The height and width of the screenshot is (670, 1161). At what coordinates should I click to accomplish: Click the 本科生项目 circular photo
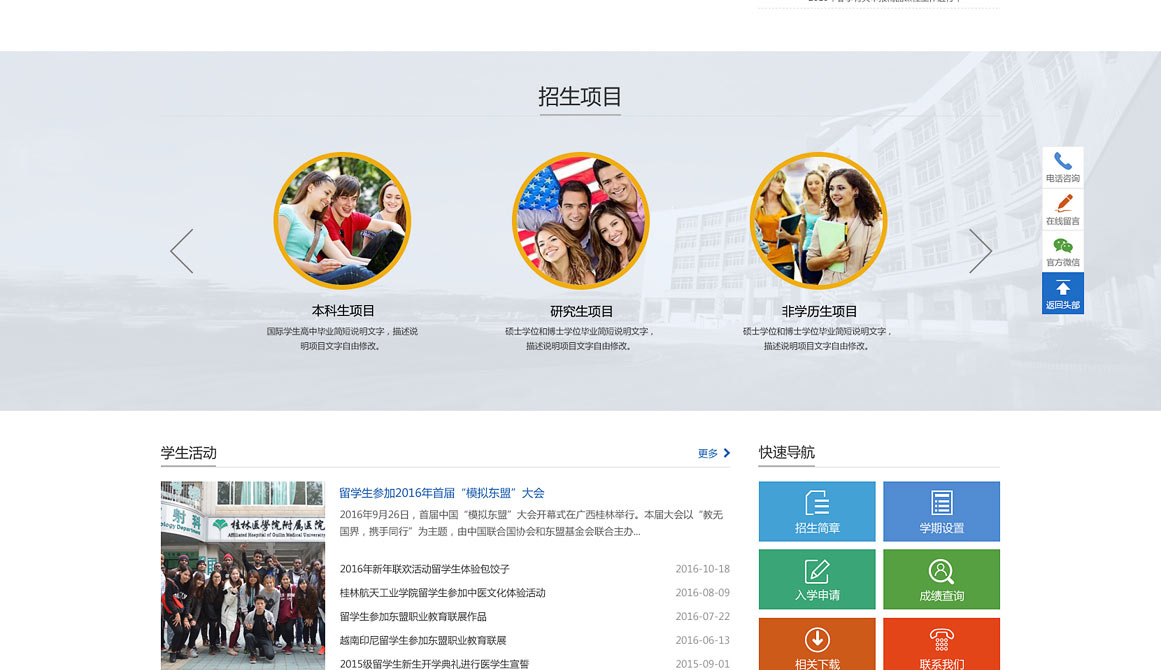(x=342, y=221)
